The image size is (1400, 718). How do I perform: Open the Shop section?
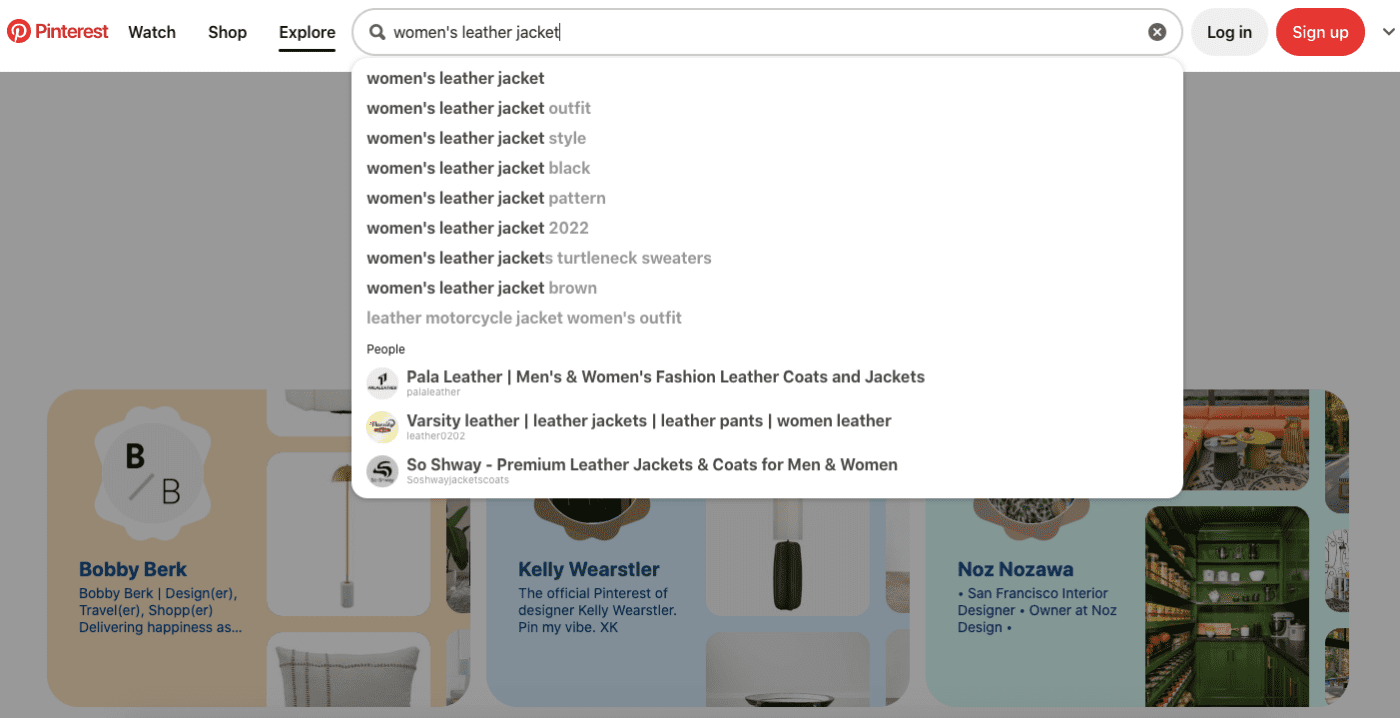pos(227,31)
